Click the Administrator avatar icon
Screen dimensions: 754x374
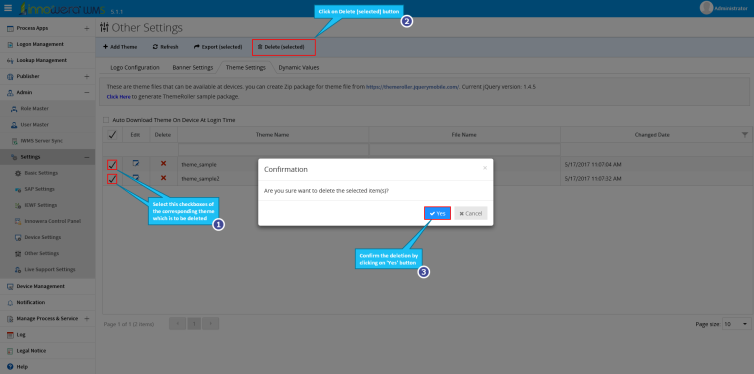coord(706,8)
